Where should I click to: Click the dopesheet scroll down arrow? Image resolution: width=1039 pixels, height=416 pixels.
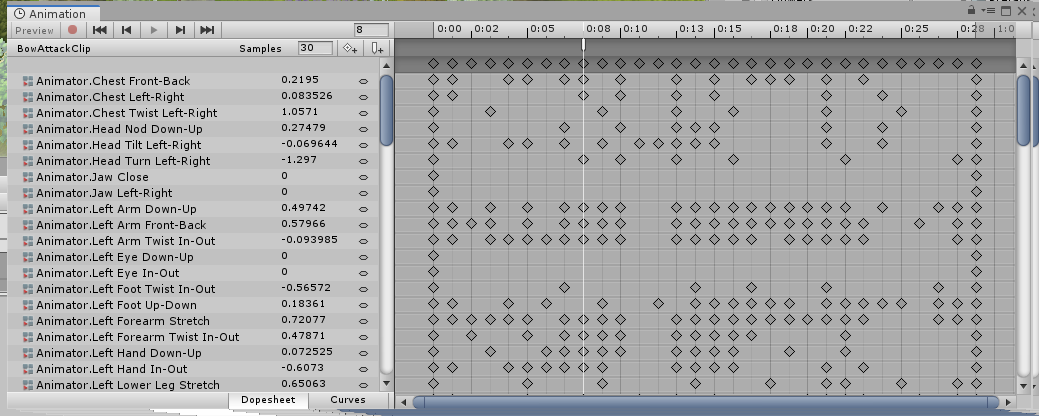tap(1024, 385)
